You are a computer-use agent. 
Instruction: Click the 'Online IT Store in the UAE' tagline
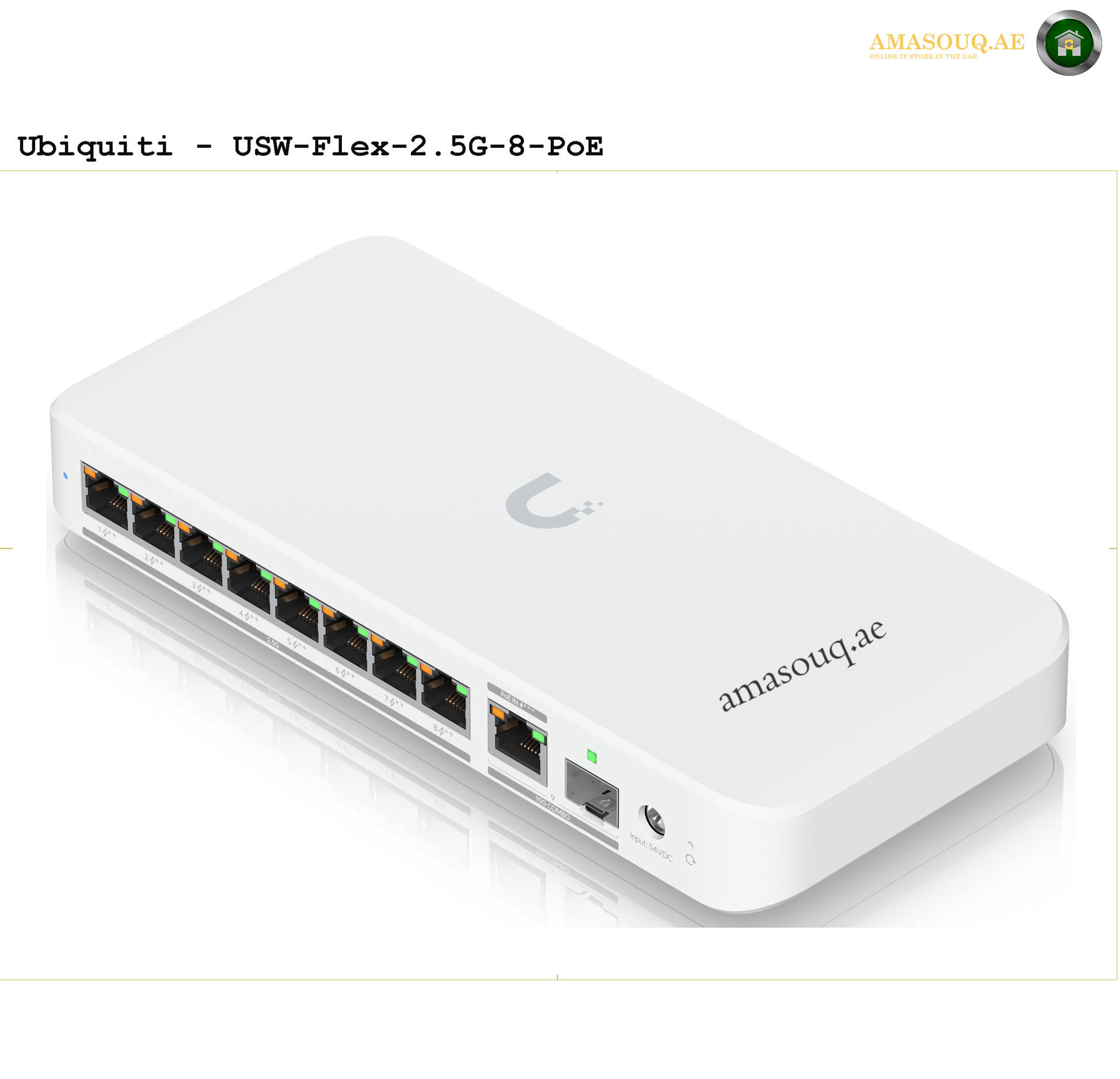923,56
